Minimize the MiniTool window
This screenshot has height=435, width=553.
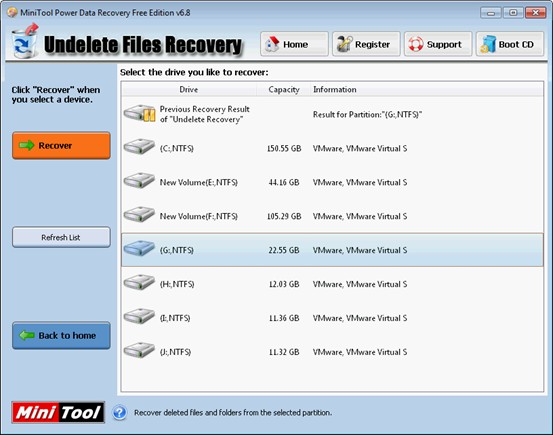[491, 13]
